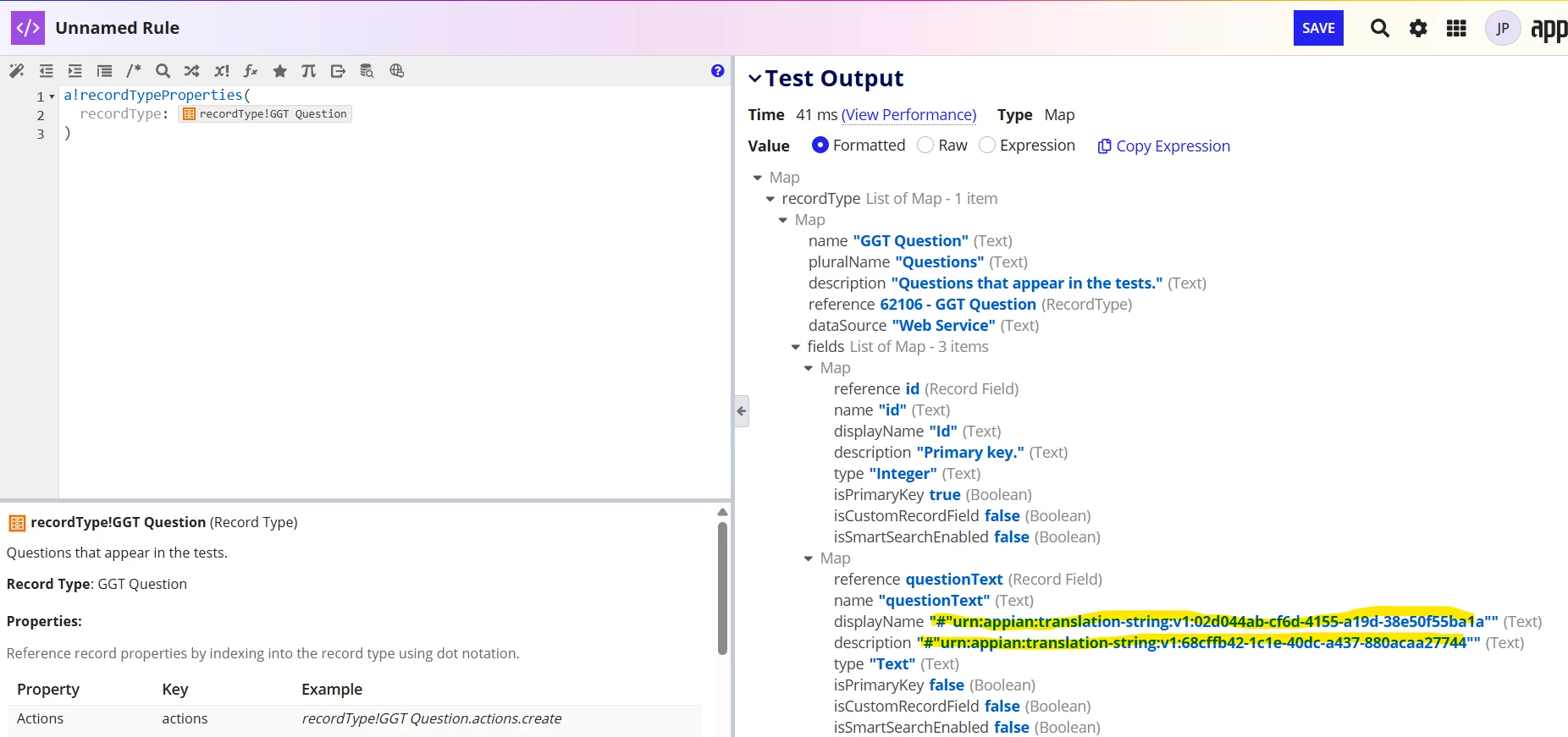Select the Raw value radio button
The width and height of the screenshot is (1568, 737).
pos(925,145)
